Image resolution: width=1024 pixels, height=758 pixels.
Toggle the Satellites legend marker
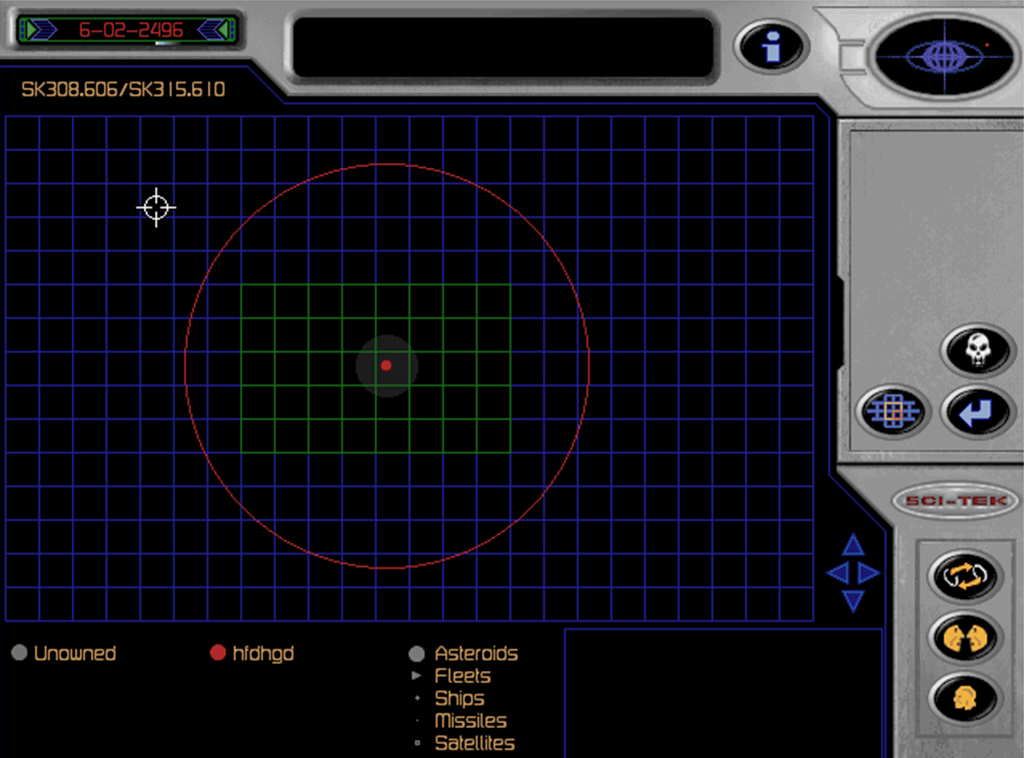point(420,743)
